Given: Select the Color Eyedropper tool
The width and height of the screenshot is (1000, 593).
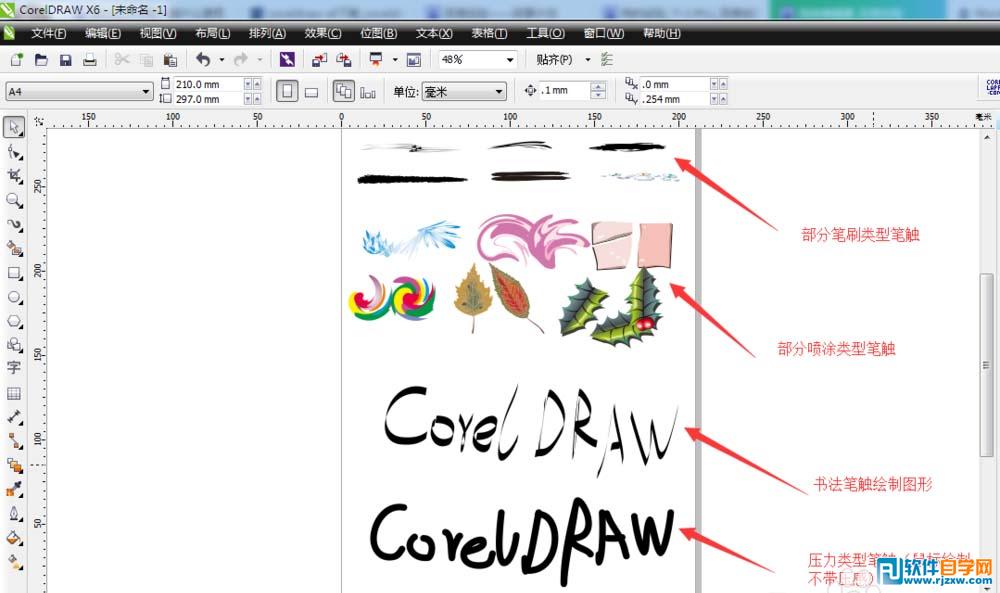Looking at the screenshot, I should (14, 489).
